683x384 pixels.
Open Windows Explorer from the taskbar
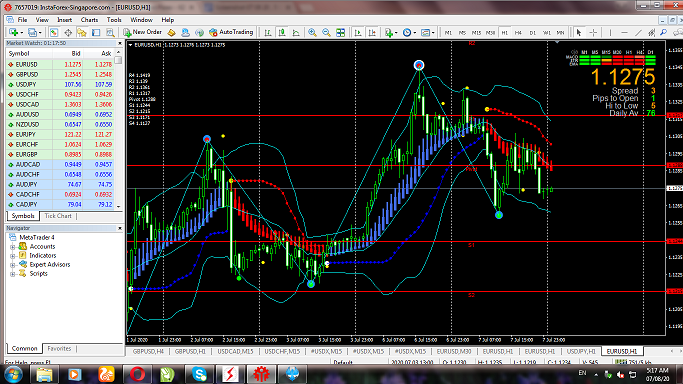point(44,374)
